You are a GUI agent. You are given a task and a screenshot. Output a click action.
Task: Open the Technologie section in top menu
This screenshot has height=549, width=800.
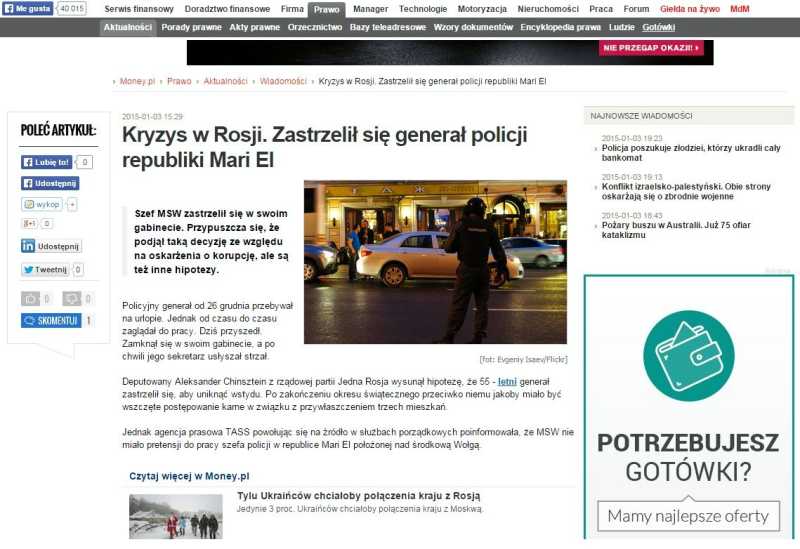[423, 8]
